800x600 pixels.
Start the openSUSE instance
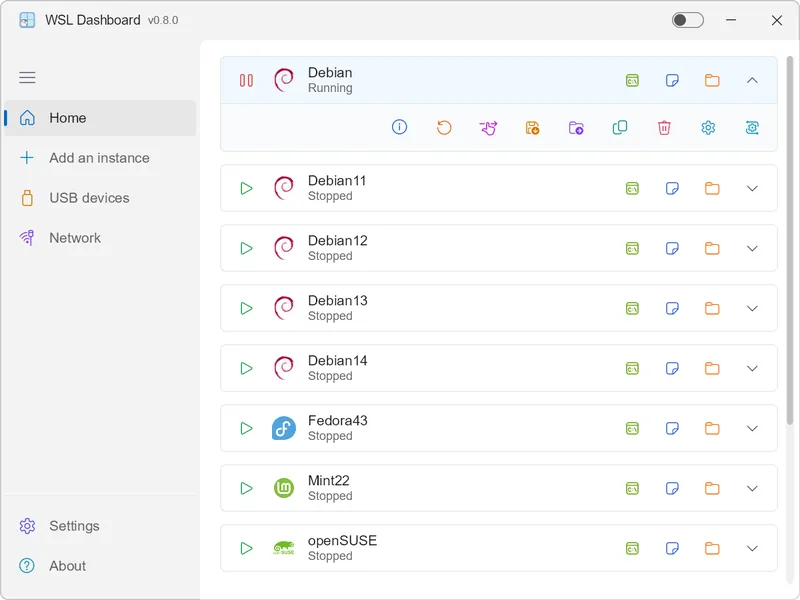246,548
